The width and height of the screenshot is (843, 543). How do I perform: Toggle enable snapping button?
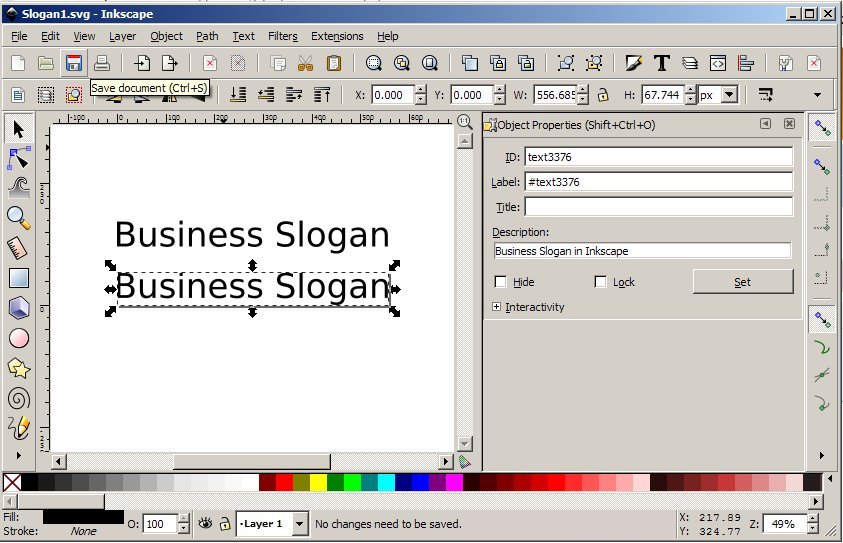click(x=821, y=128)
